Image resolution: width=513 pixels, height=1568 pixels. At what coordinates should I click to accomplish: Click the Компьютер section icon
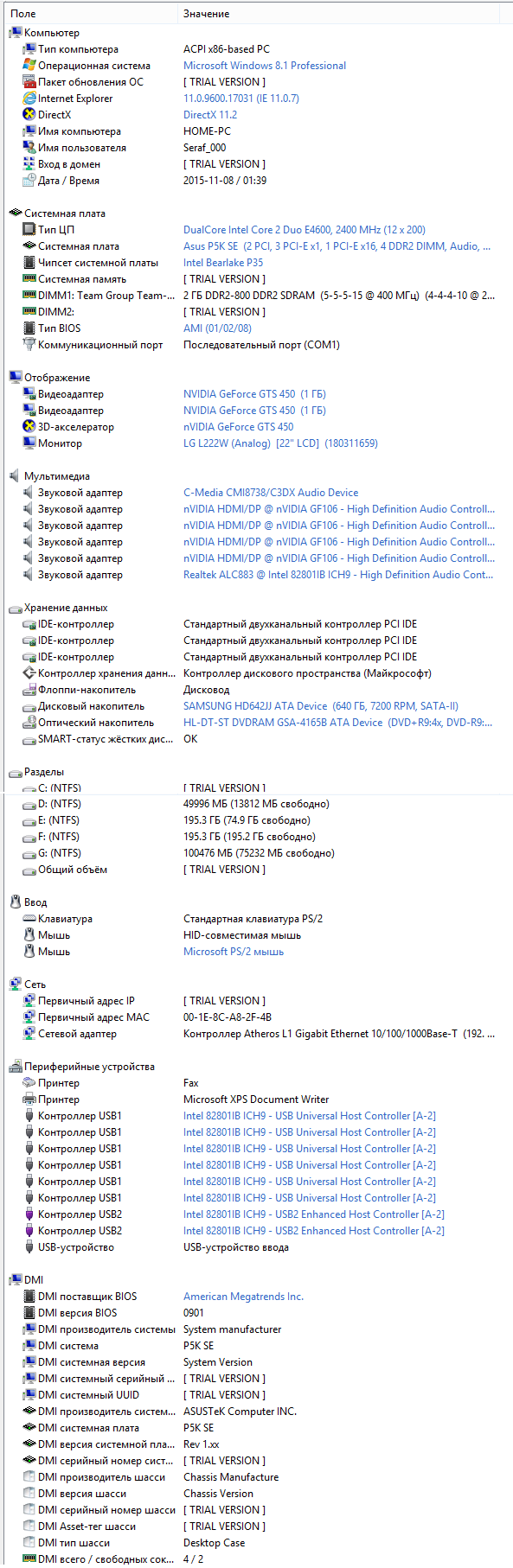(x=15, y=33)
